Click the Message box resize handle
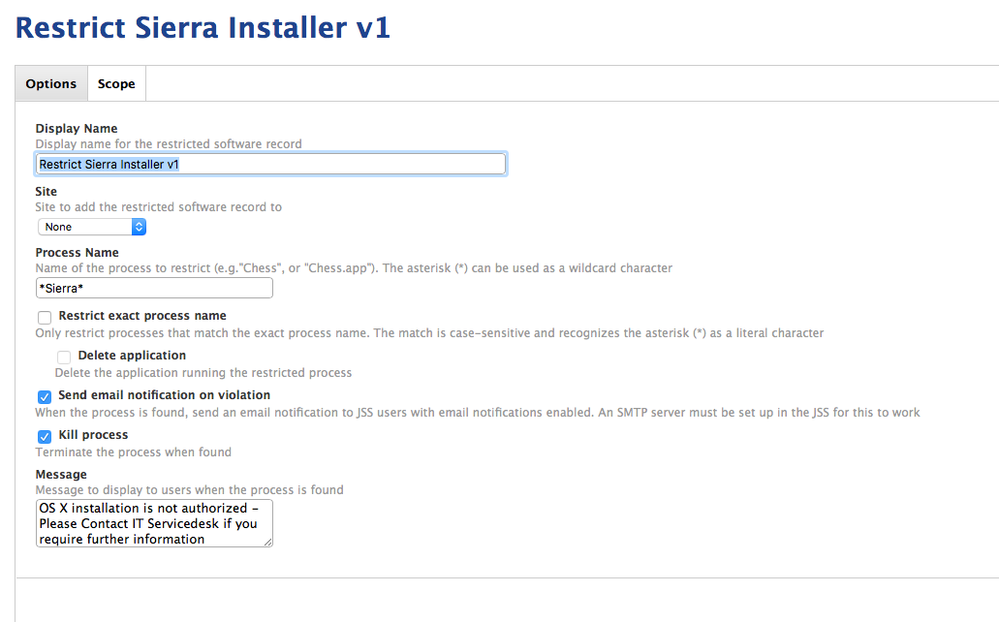This screenshot has width=999, height=622. (268, 542)
